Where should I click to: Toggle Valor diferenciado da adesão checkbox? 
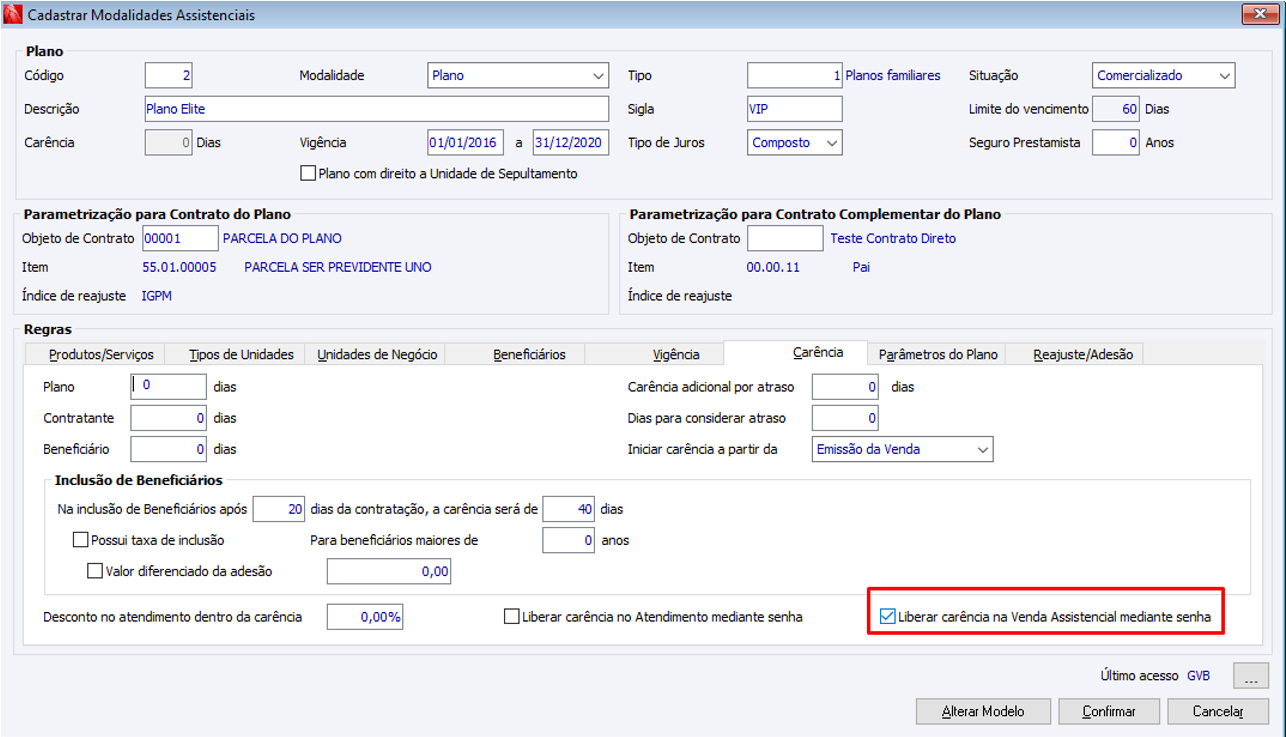pyautogui.click(x=96, y=572)
